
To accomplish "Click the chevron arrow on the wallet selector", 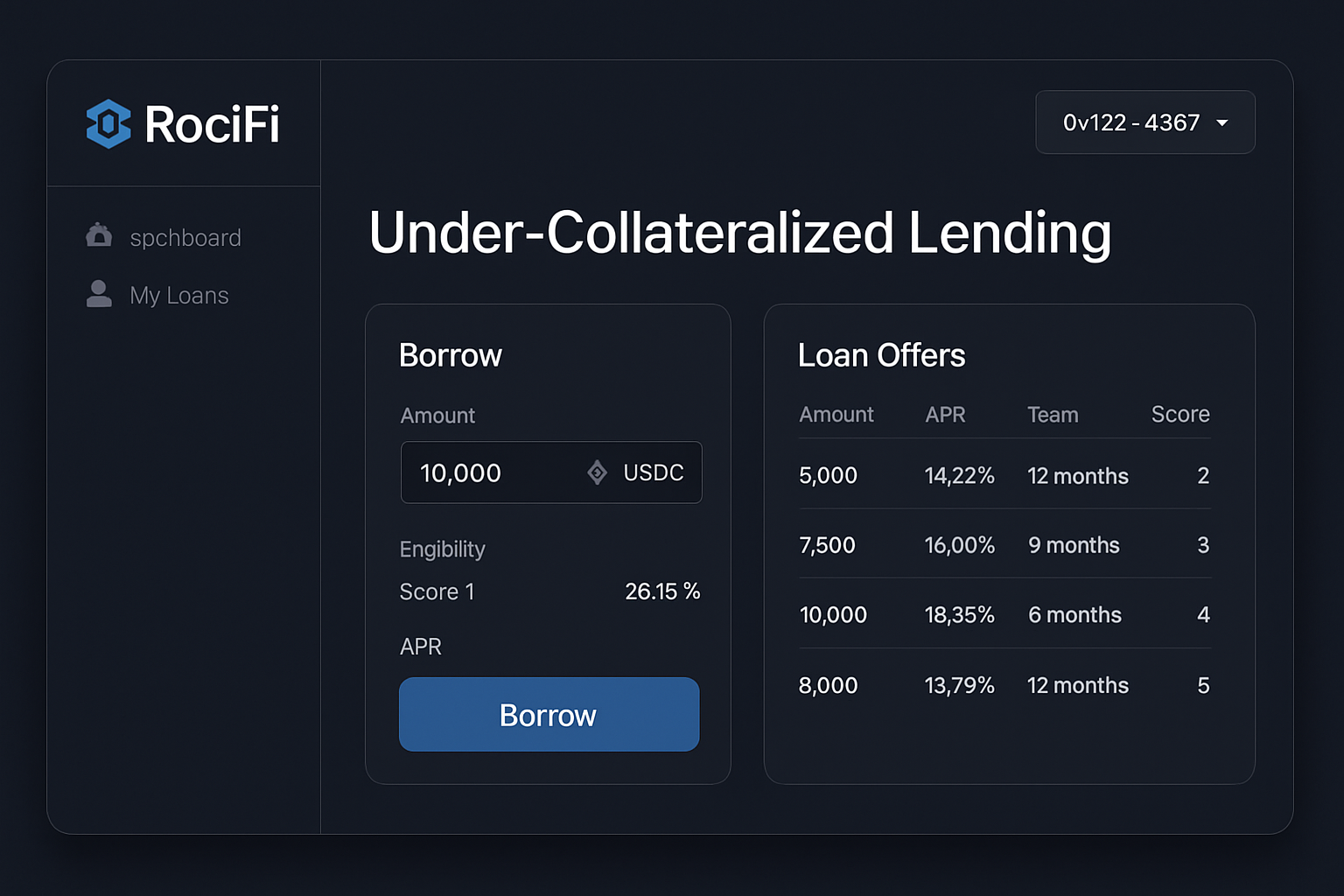I will tap(1223, 123).
